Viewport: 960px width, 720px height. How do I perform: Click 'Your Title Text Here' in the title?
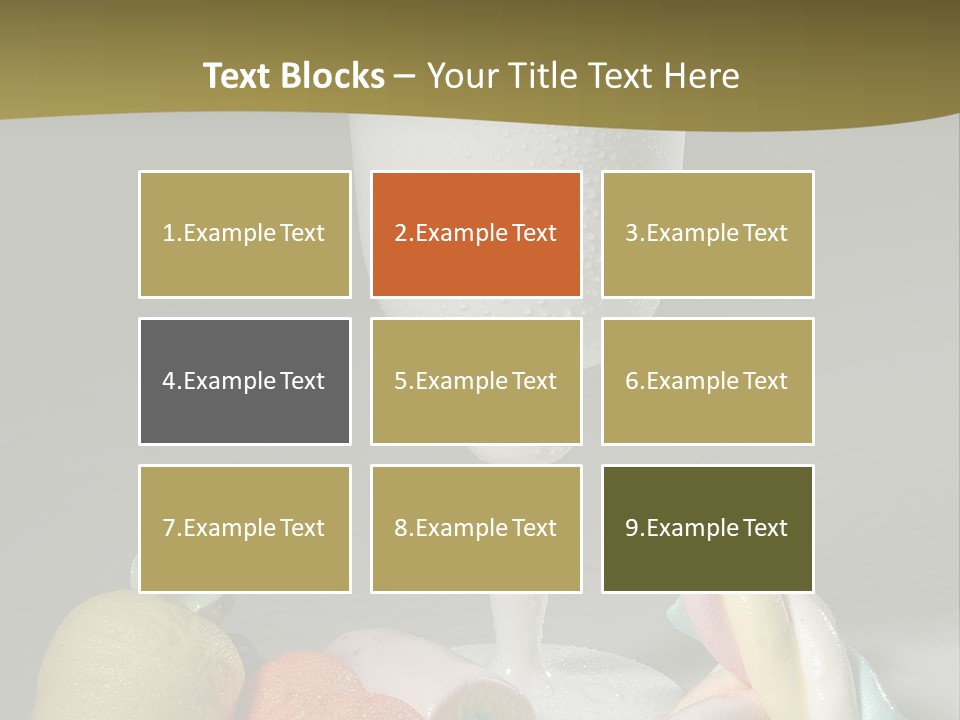point(583,76)
